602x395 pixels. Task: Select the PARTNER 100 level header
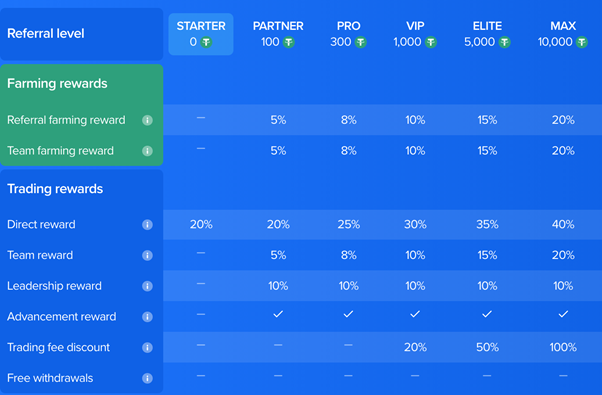(278, 34)
